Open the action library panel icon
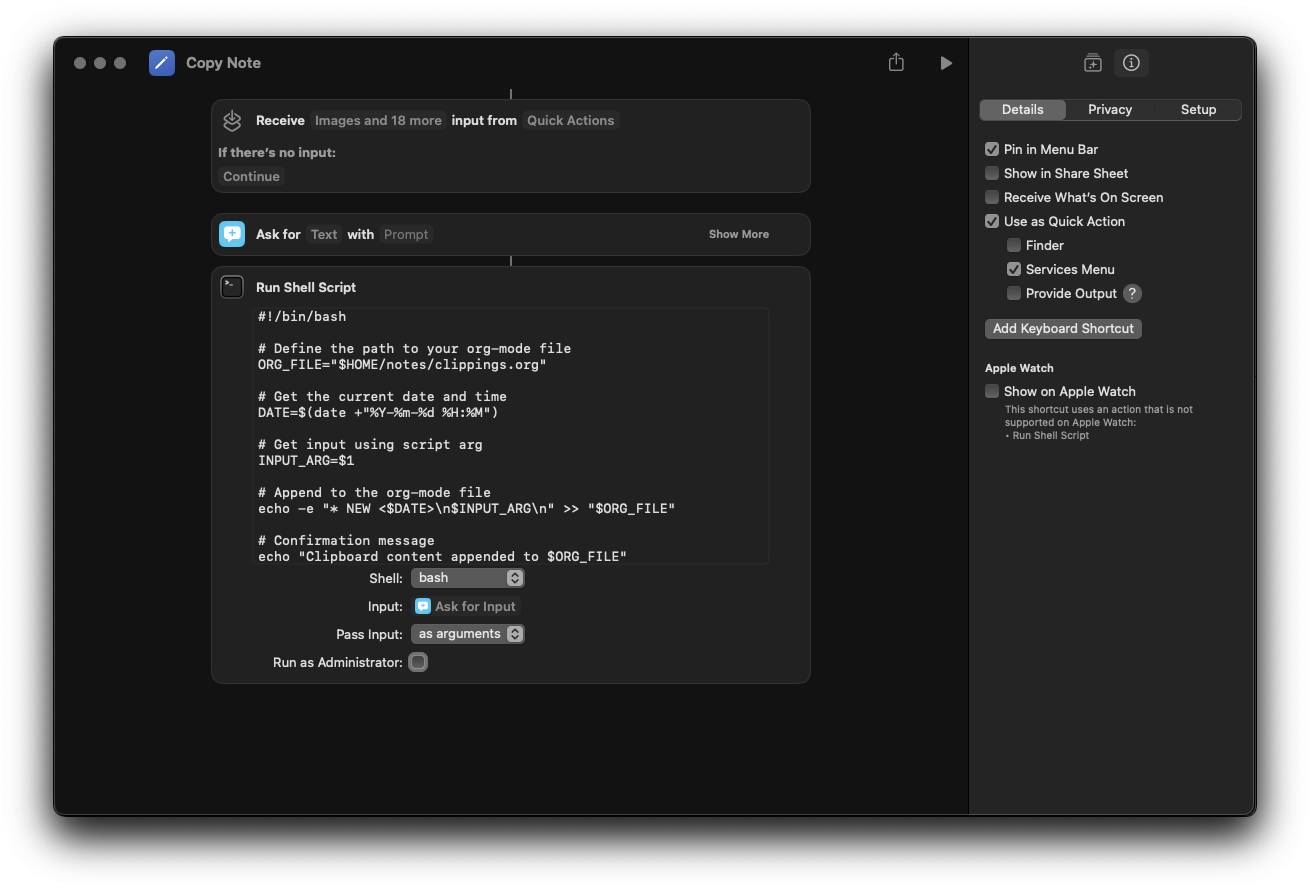 (1092, 63)
